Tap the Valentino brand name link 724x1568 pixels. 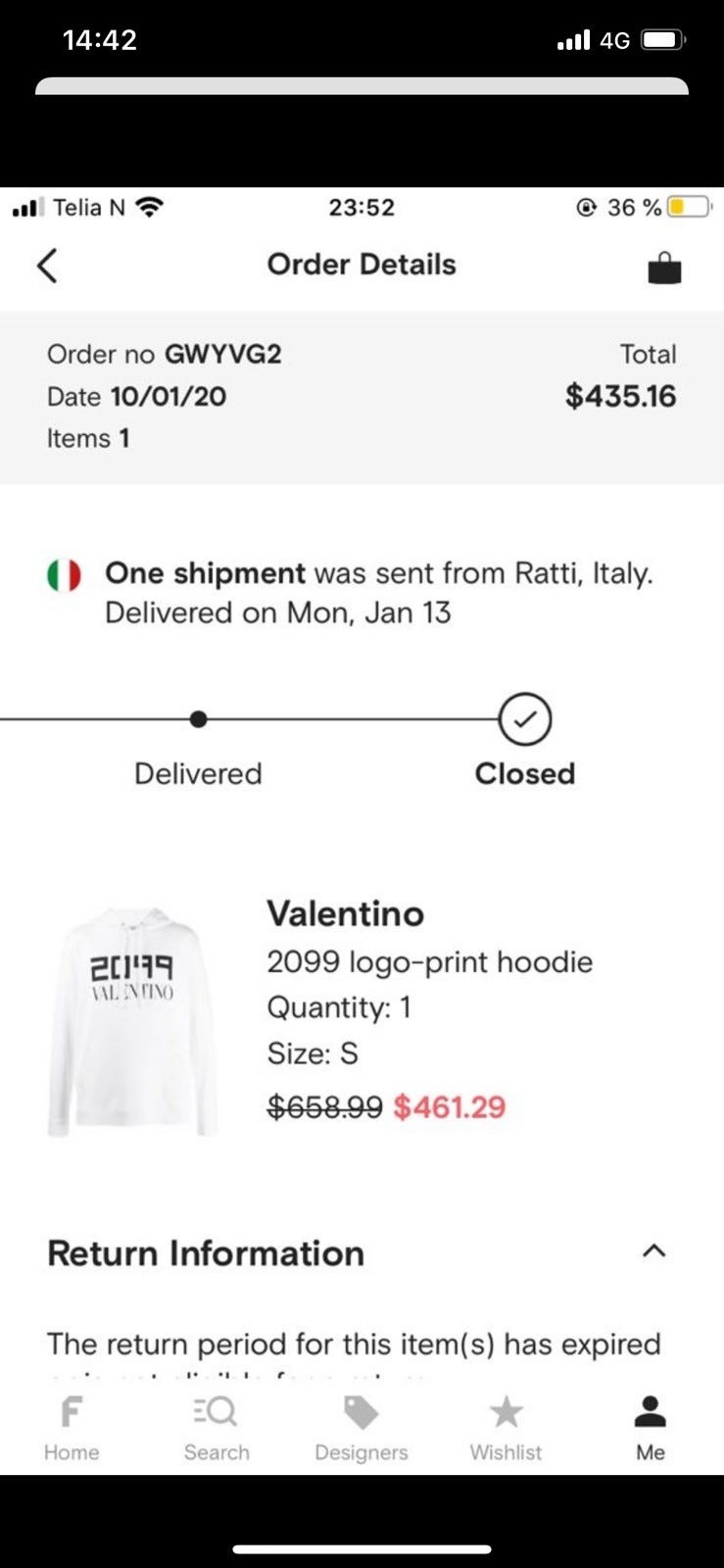point(345,913)
